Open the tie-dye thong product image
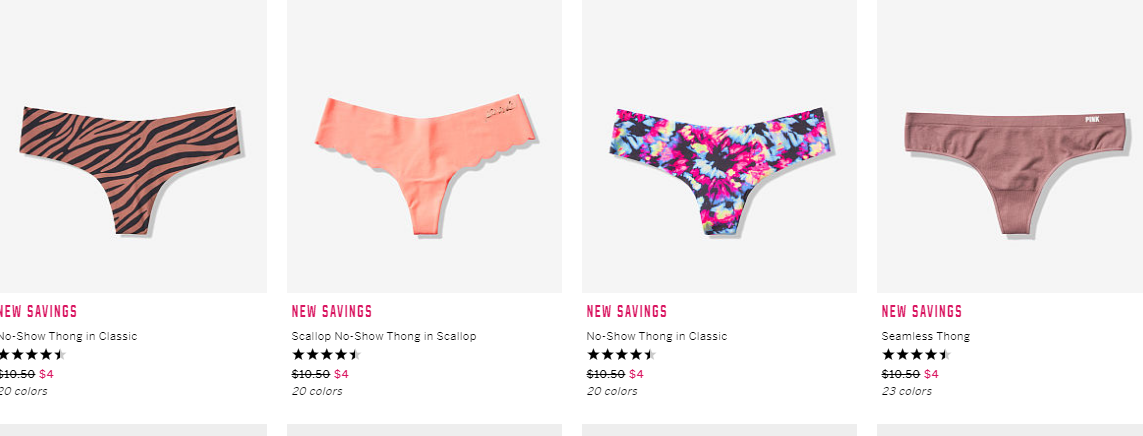Viewport: 1143px width, 436px height. pyautogui.click(x=719, y=146)
